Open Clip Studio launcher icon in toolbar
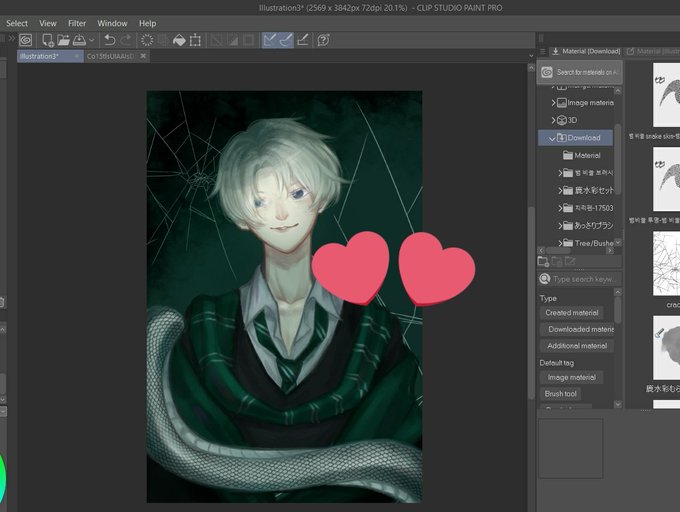 26,40
